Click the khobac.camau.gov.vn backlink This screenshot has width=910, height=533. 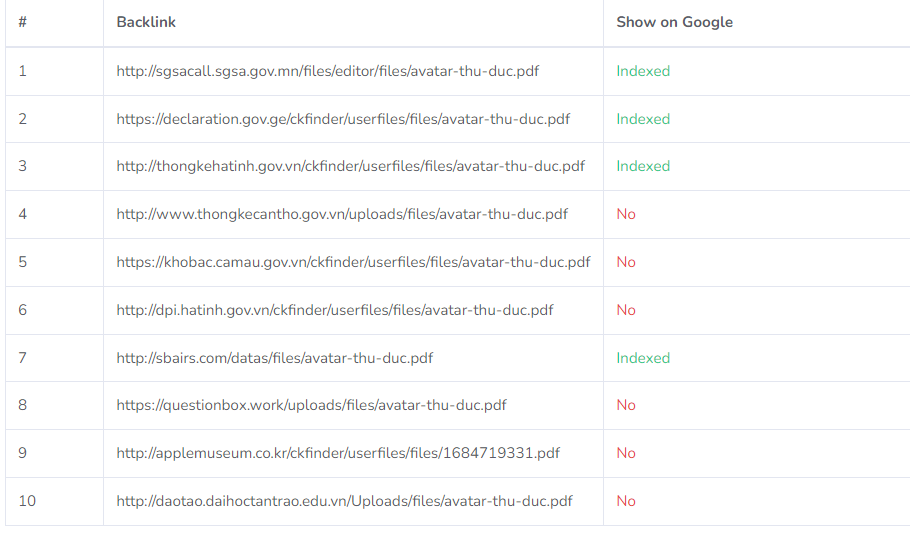coord(353,262)
